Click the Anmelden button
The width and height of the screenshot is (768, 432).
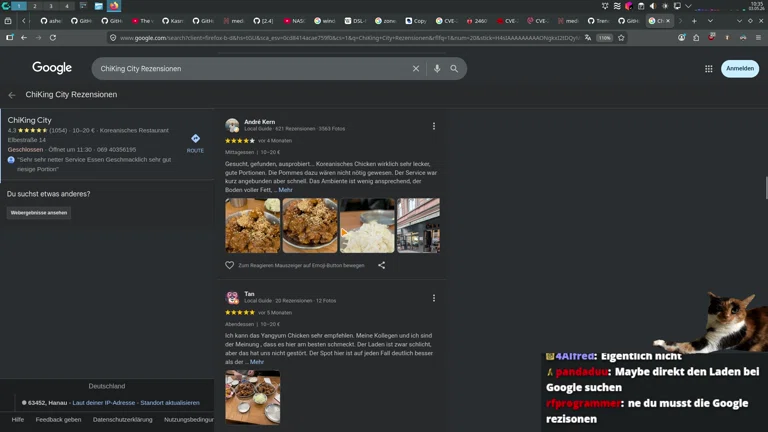740,69
